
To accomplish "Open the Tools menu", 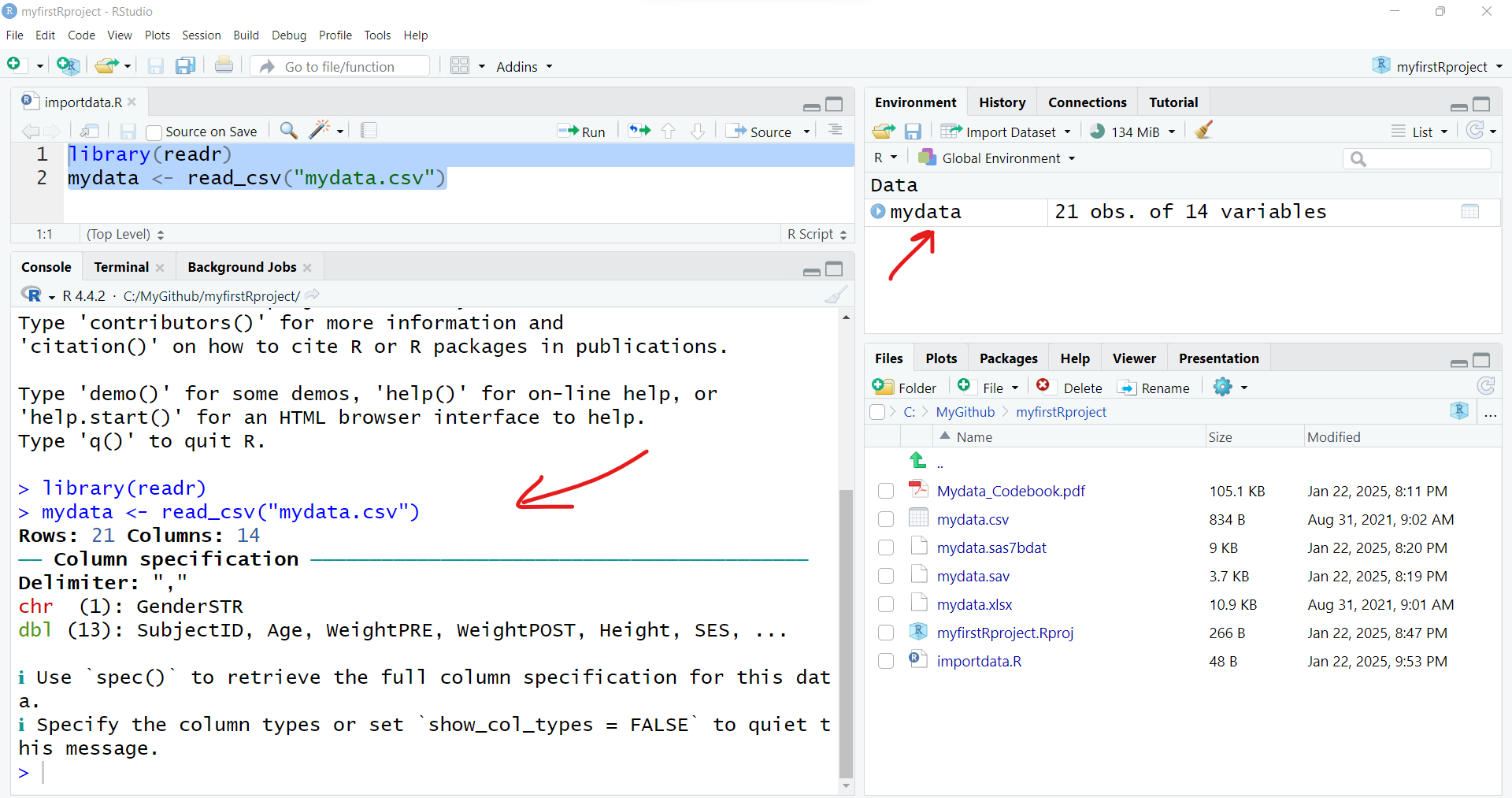I will point(377,35).
